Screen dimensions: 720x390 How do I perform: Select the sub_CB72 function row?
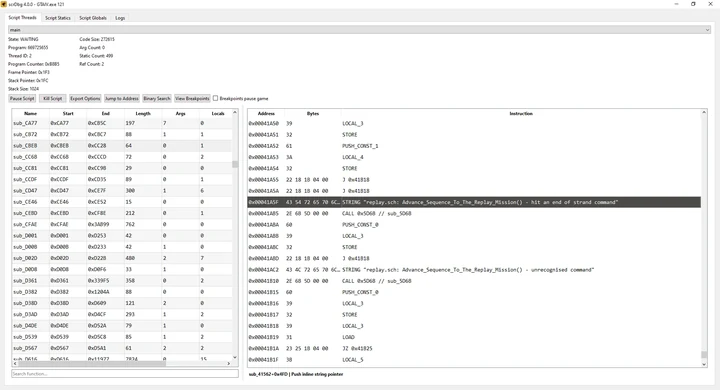[122, 135]
